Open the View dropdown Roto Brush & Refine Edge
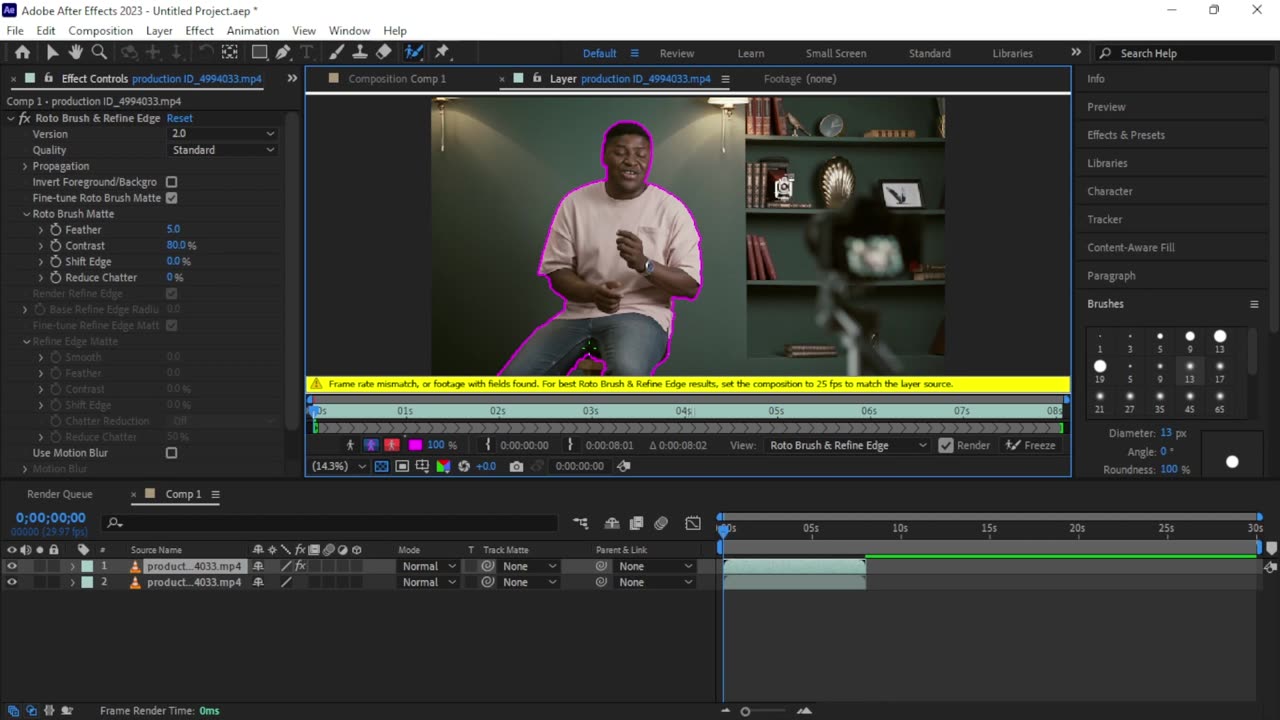The height and width of the screenshot is (720, 1280). pyautogui.click(x=848, y=445)
